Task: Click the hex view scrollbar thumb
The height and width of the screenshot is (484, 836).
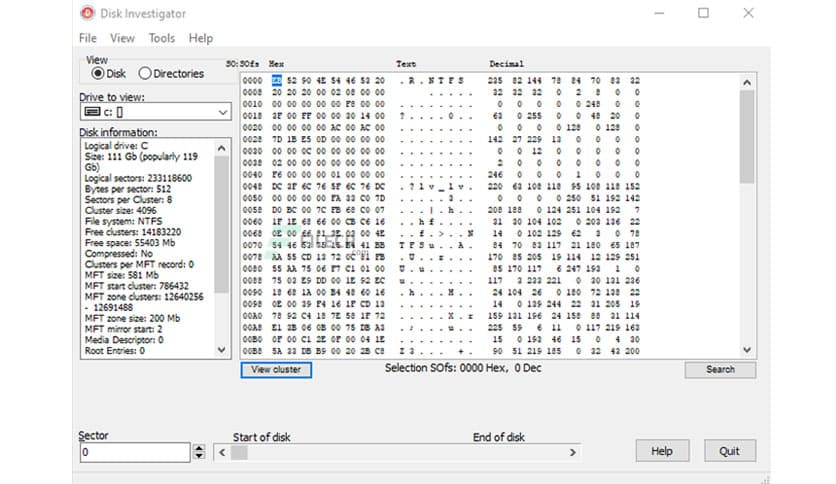Action: click(x=747, y=137)
